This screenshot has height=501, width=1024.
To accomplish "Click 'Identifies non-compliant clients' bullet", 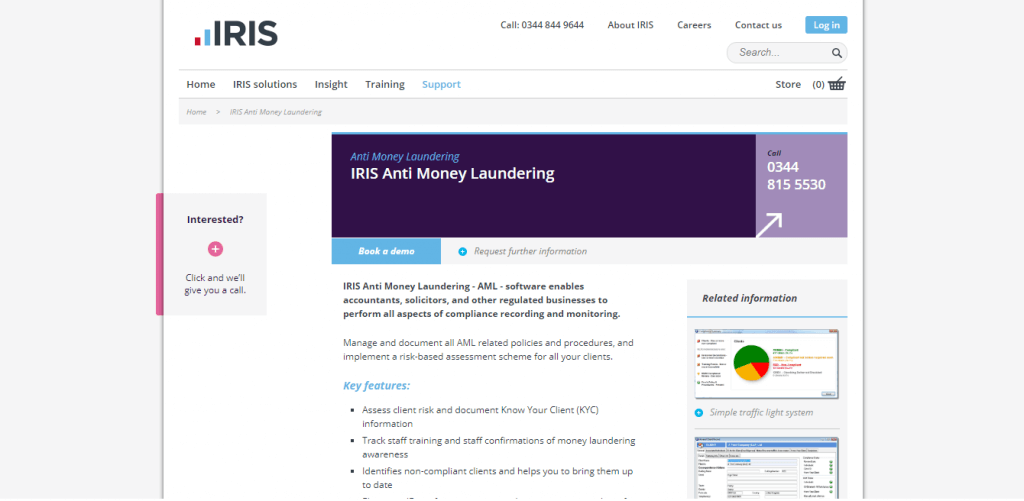I will pyautogui.click(x=497, y=477).
